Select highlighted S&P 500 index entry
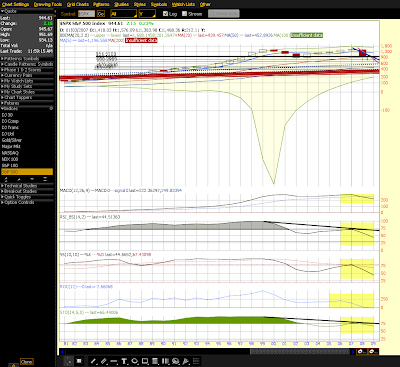This screenshot has width=400, height=367. click(27, 172)
